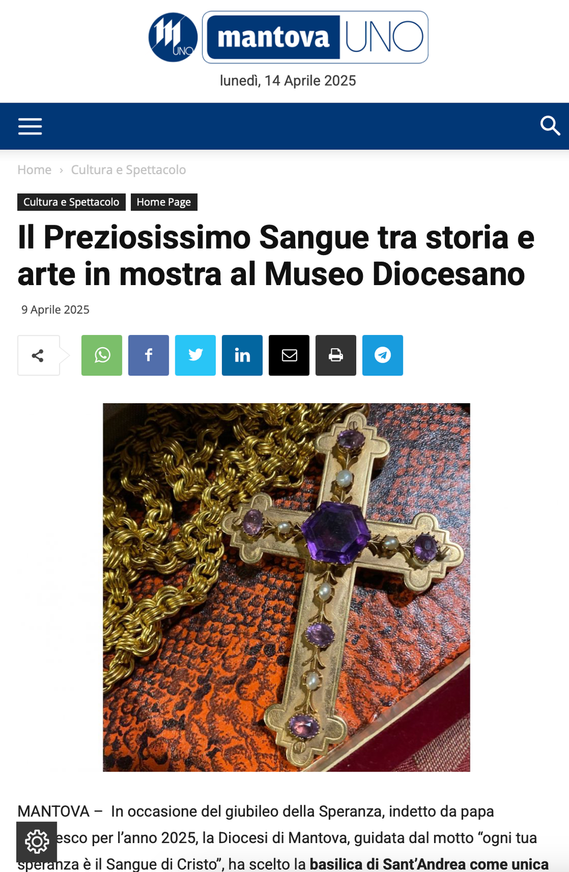Share the article on Facebook
Image resolution: width=569 pixels, height=872 pixels.
(149, 355)
